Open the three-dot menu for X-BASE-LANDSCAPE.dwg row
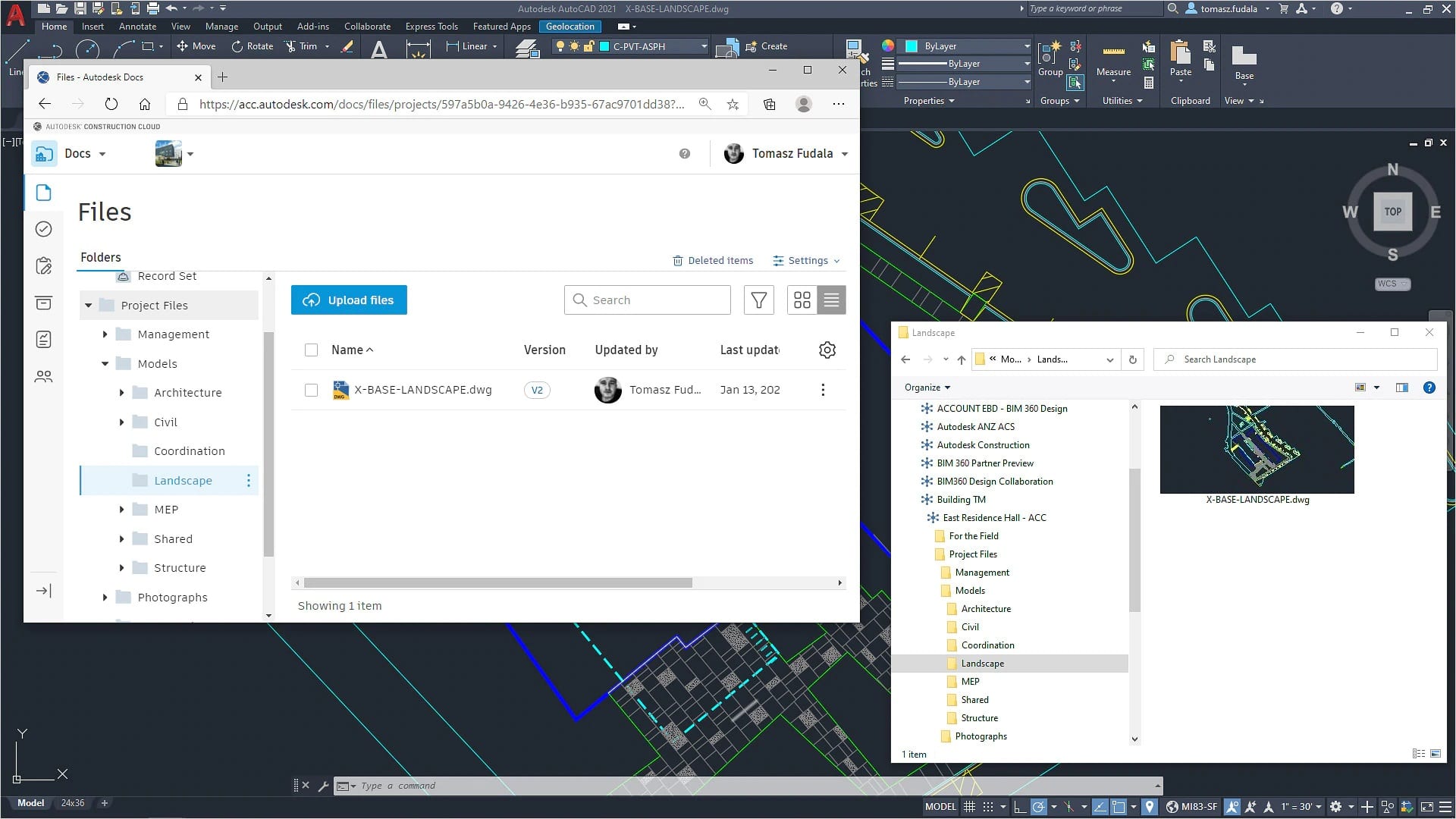The width and height of the screenshot is (1456, 819). [x=823, y=390]
